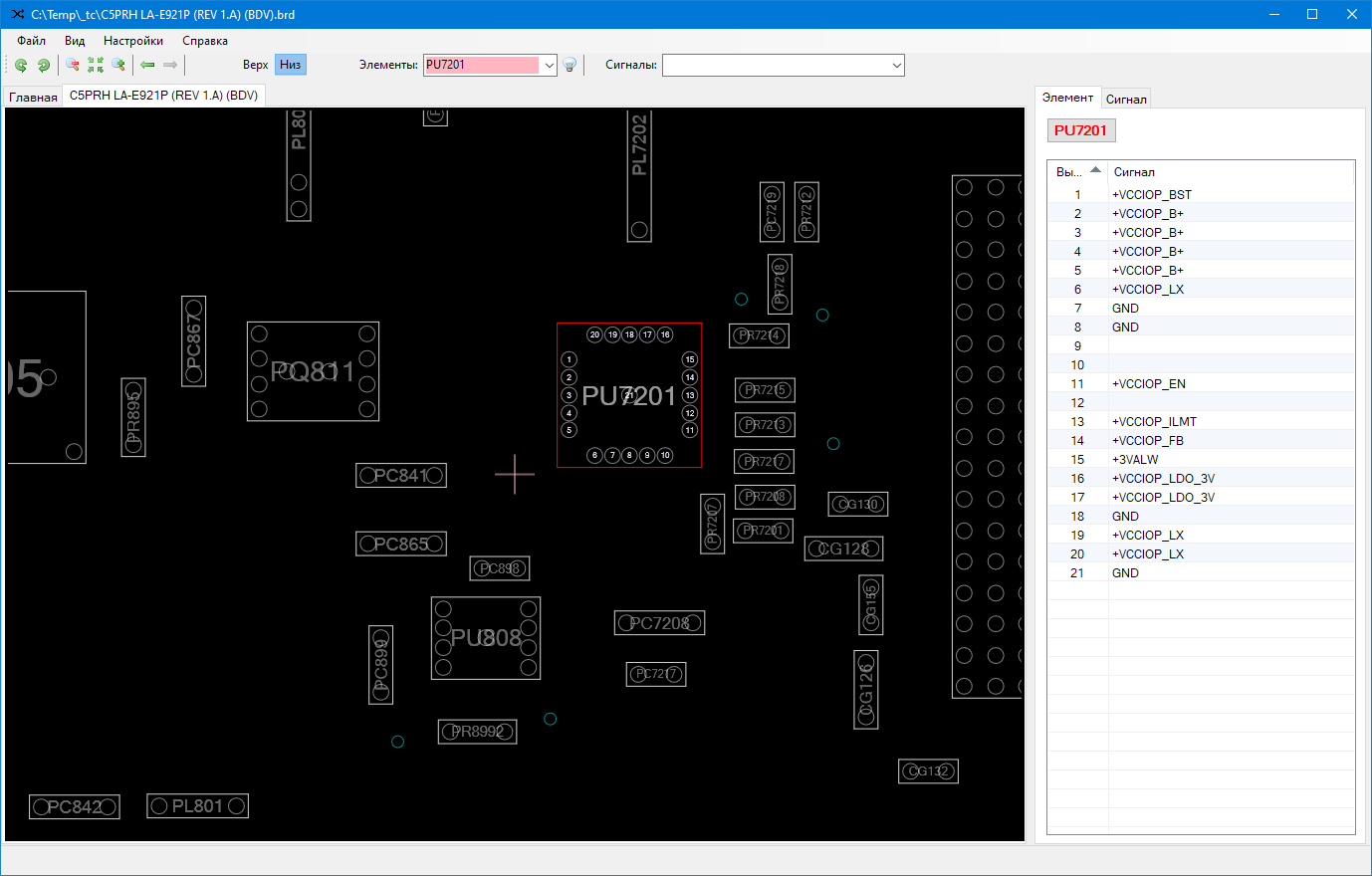Click the zoom out magnifier icon
This screenshot has width=1372, height=876.
click(73, 66)
